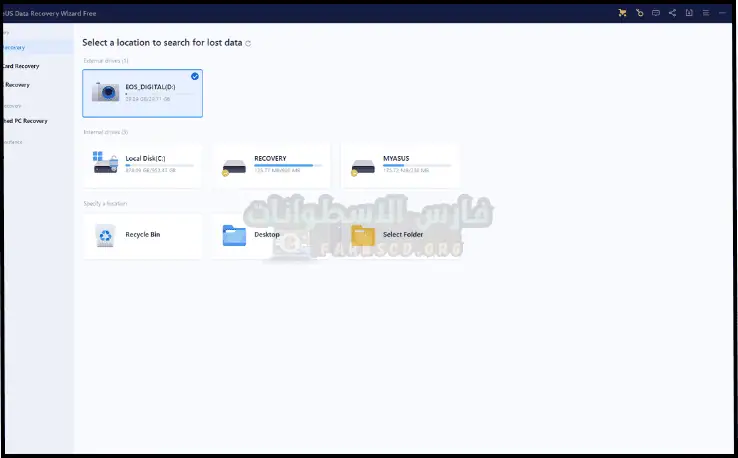Click the shopping cart upgrade icon
Screen dimensions: 738x458
pos(623,13)
